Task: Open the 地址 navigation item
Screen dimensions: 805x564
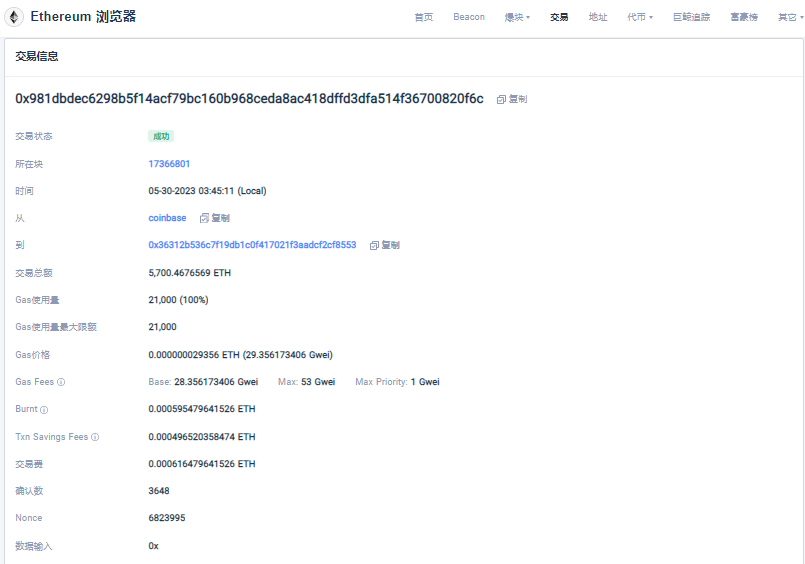Action: [598, 17]
